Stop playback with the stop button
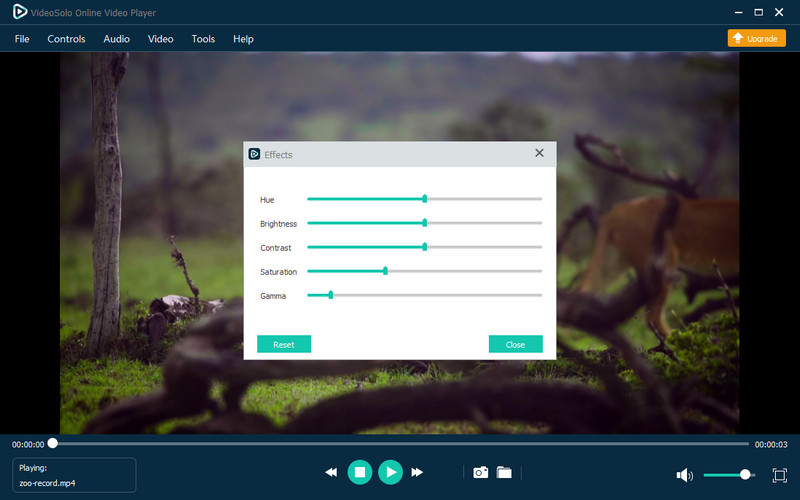The height and width of the screenshot is (500, 800). pos(360,472)
